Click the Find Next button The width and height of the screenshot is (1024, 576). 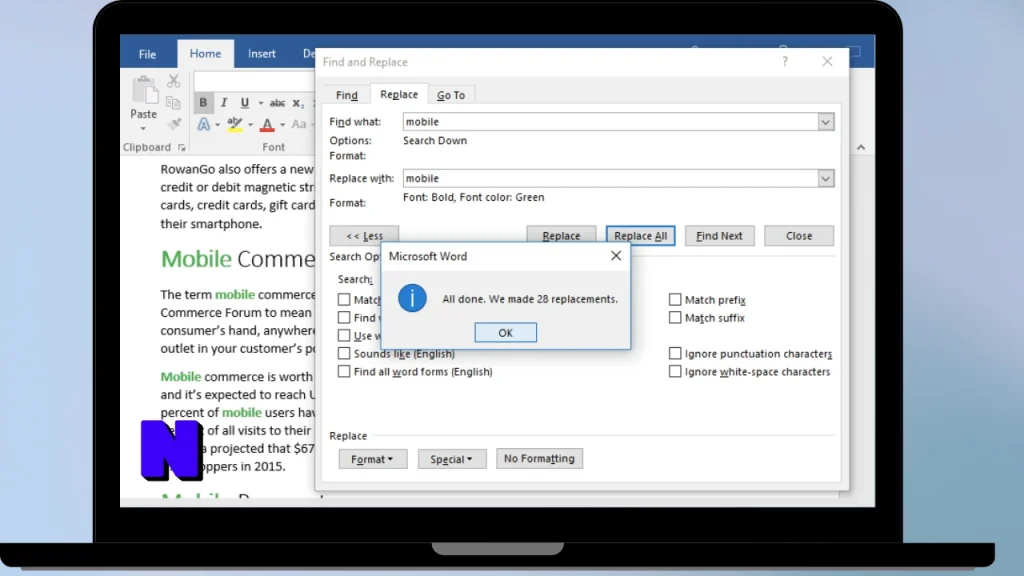tap(719, 236)
